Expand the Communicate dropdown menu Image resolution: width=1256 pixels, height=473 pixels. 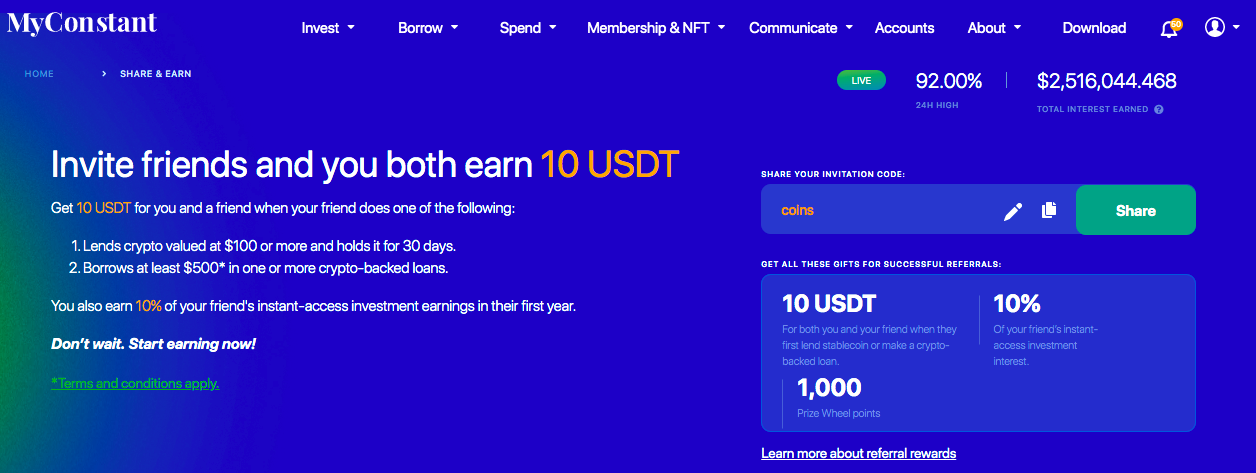click(801, 28)
